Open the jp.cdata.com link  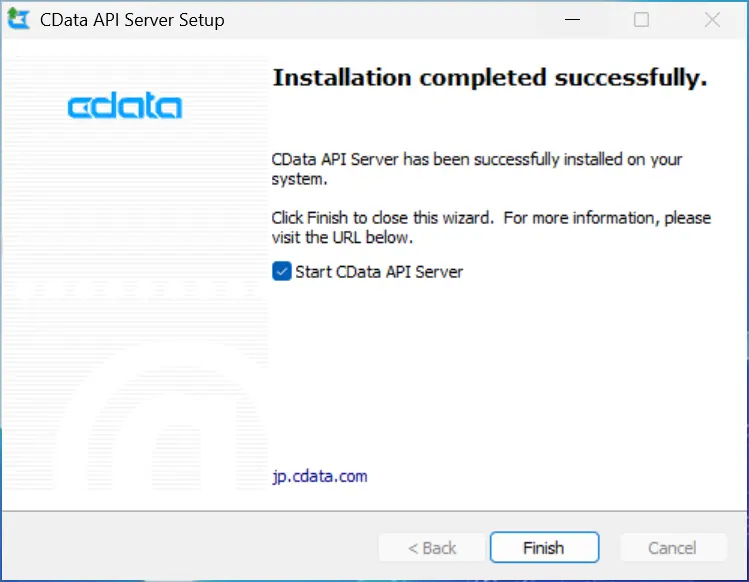click(320, 476)
